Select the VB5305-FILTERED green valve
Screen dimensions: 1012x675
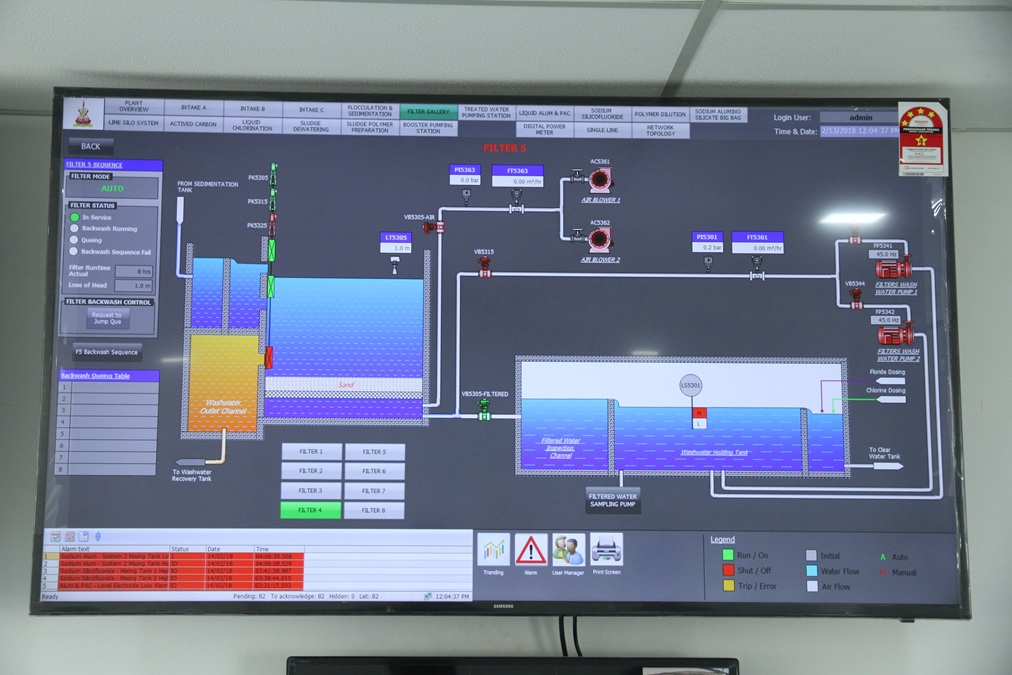pyautogui.click(x=484, y=408)
